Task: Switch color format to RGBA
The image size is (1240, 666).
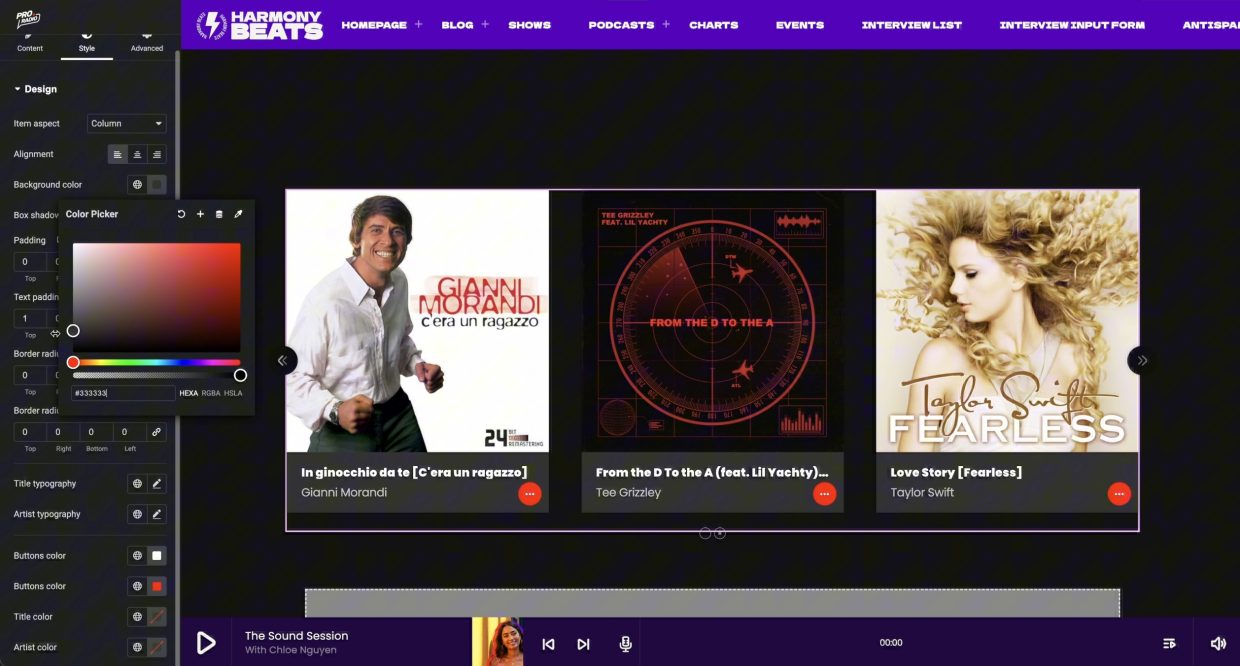Action: 211,393
